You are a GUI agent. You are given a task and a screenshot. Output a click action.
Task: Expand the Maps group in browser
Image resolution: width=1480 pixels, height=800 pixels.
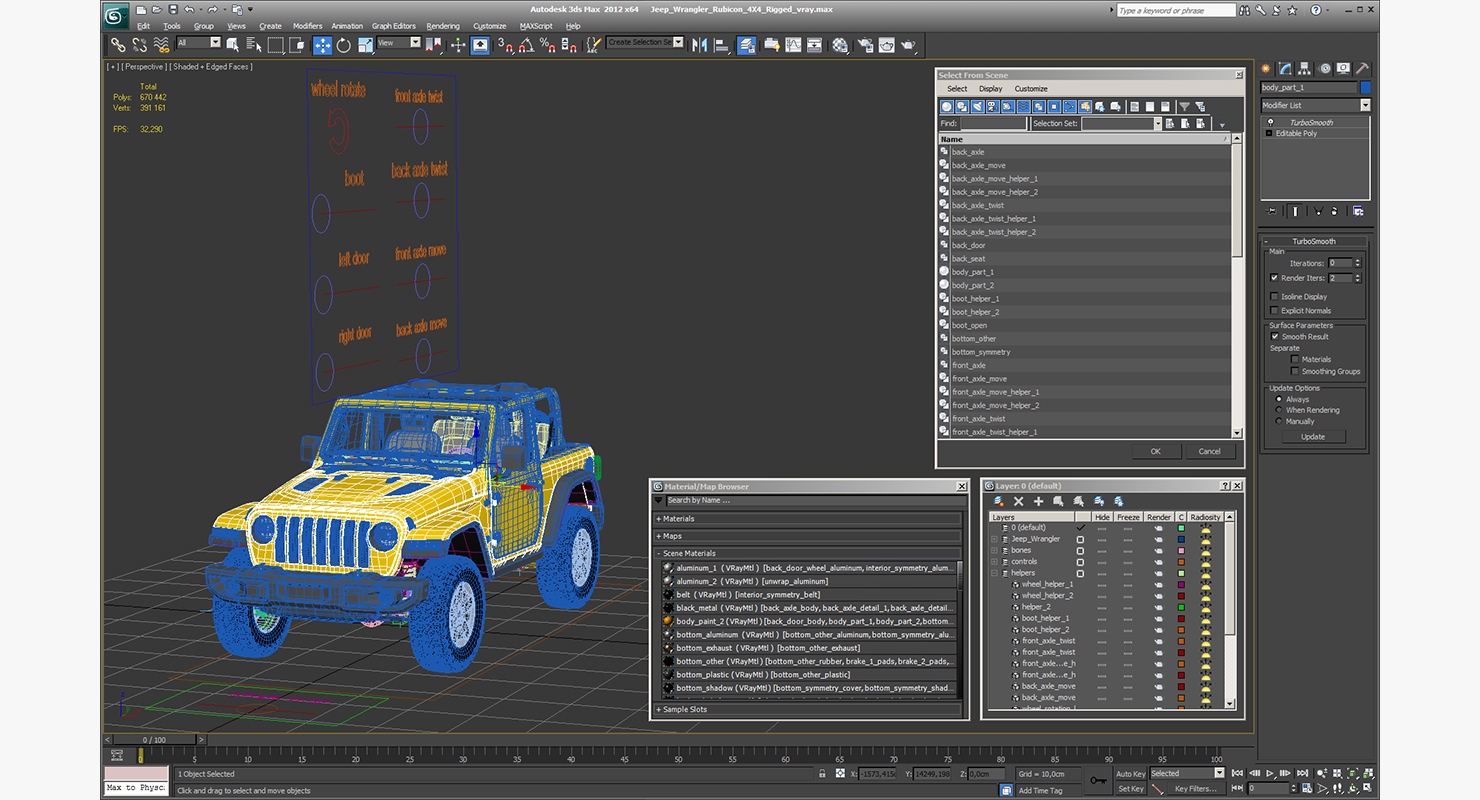659,536
